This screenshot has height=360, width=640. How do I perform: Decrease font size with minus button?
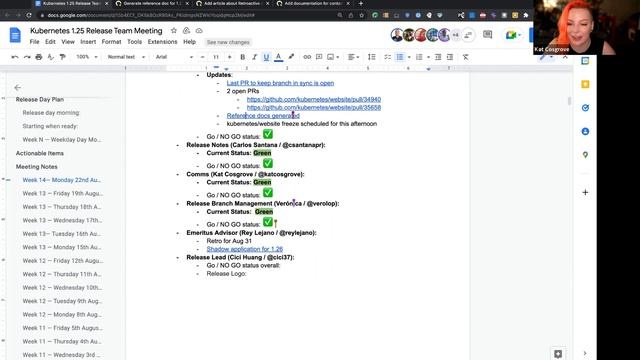[x=202, y=57]
